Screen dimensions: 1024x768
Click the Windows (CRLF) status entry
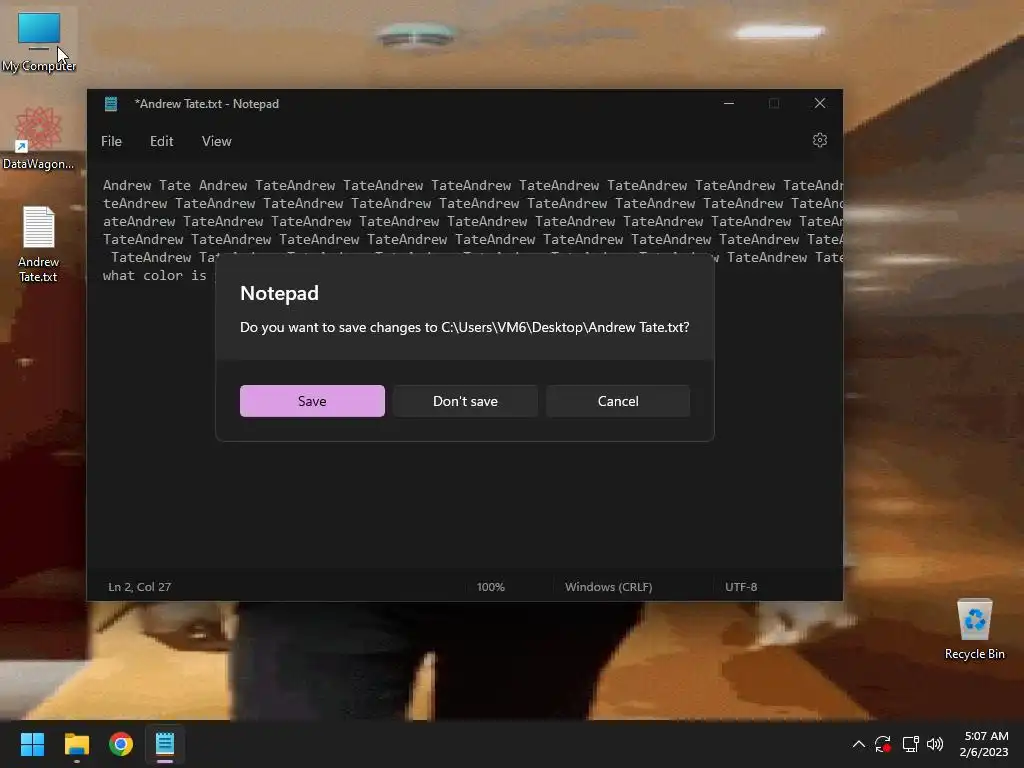[x=608, y=587]
